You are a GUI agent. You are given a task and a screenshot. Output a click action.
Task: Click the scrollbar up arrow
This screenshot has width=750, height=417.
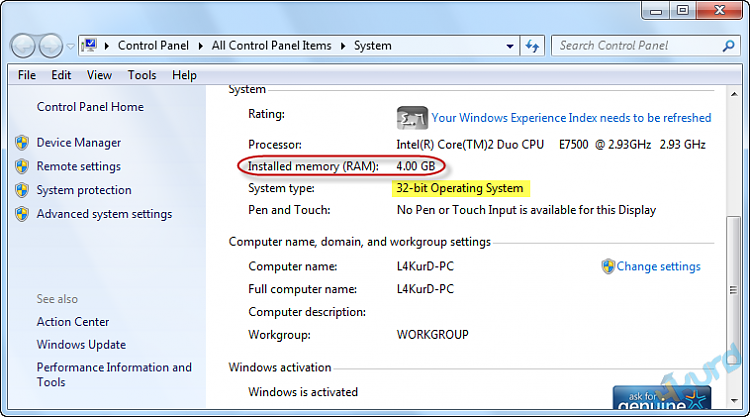click(734, 94)
